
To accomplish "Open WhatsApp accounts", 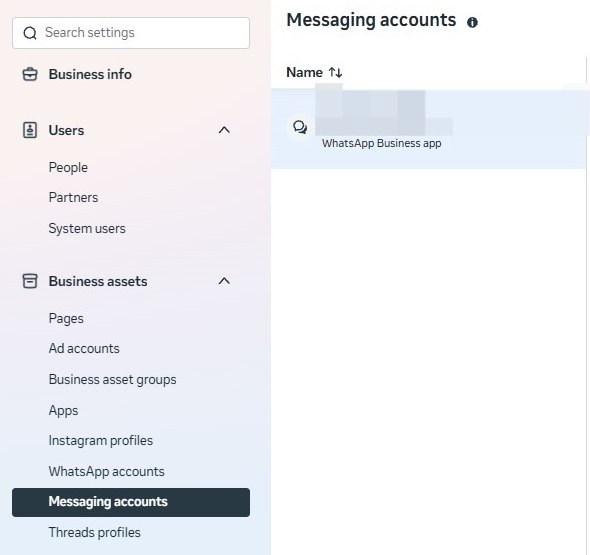I will [106, 471].
